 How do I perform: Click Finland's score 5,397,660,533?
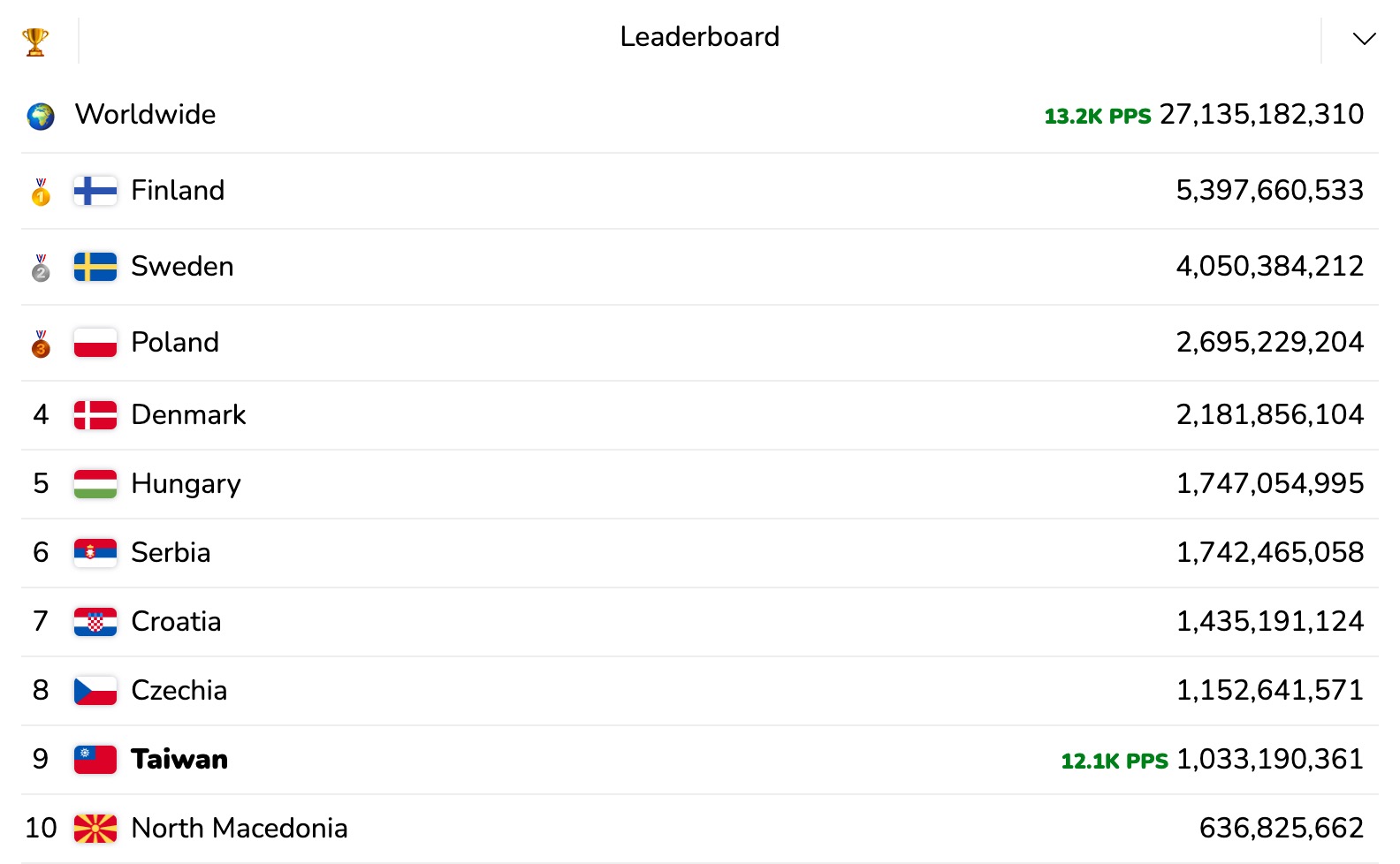(1270, 190)
